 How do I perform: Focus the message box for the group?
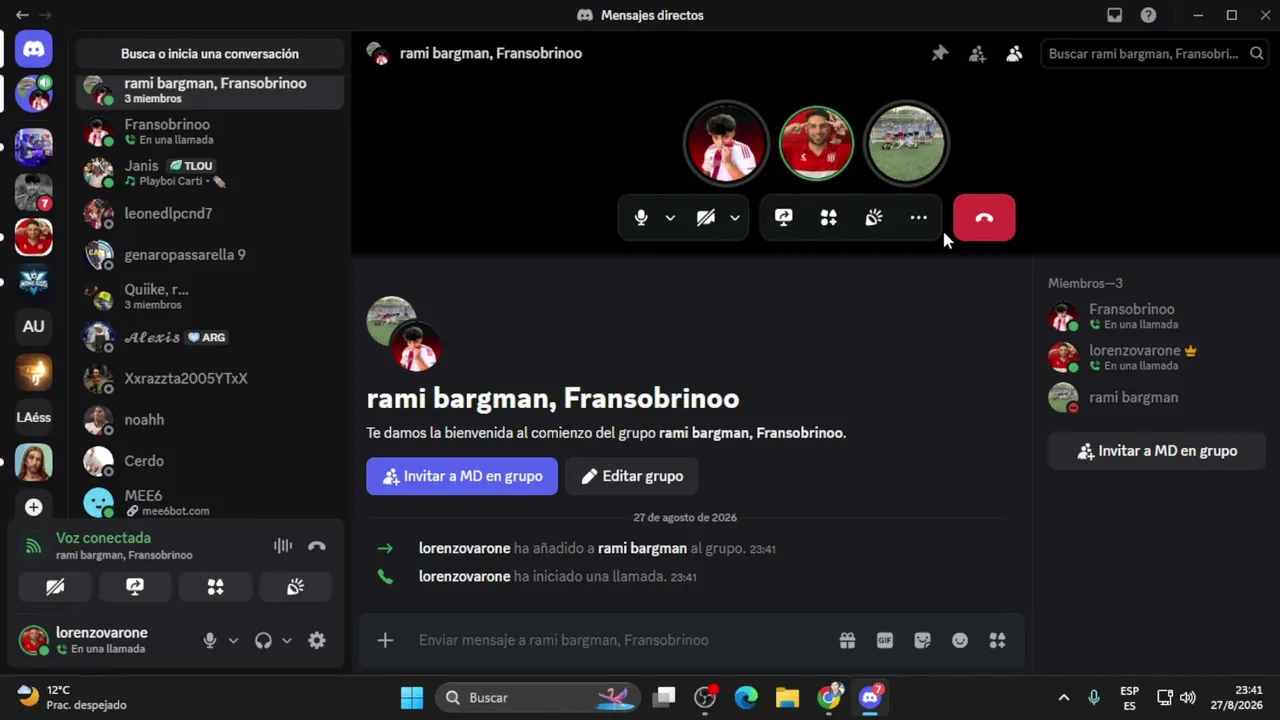(620, 641)
